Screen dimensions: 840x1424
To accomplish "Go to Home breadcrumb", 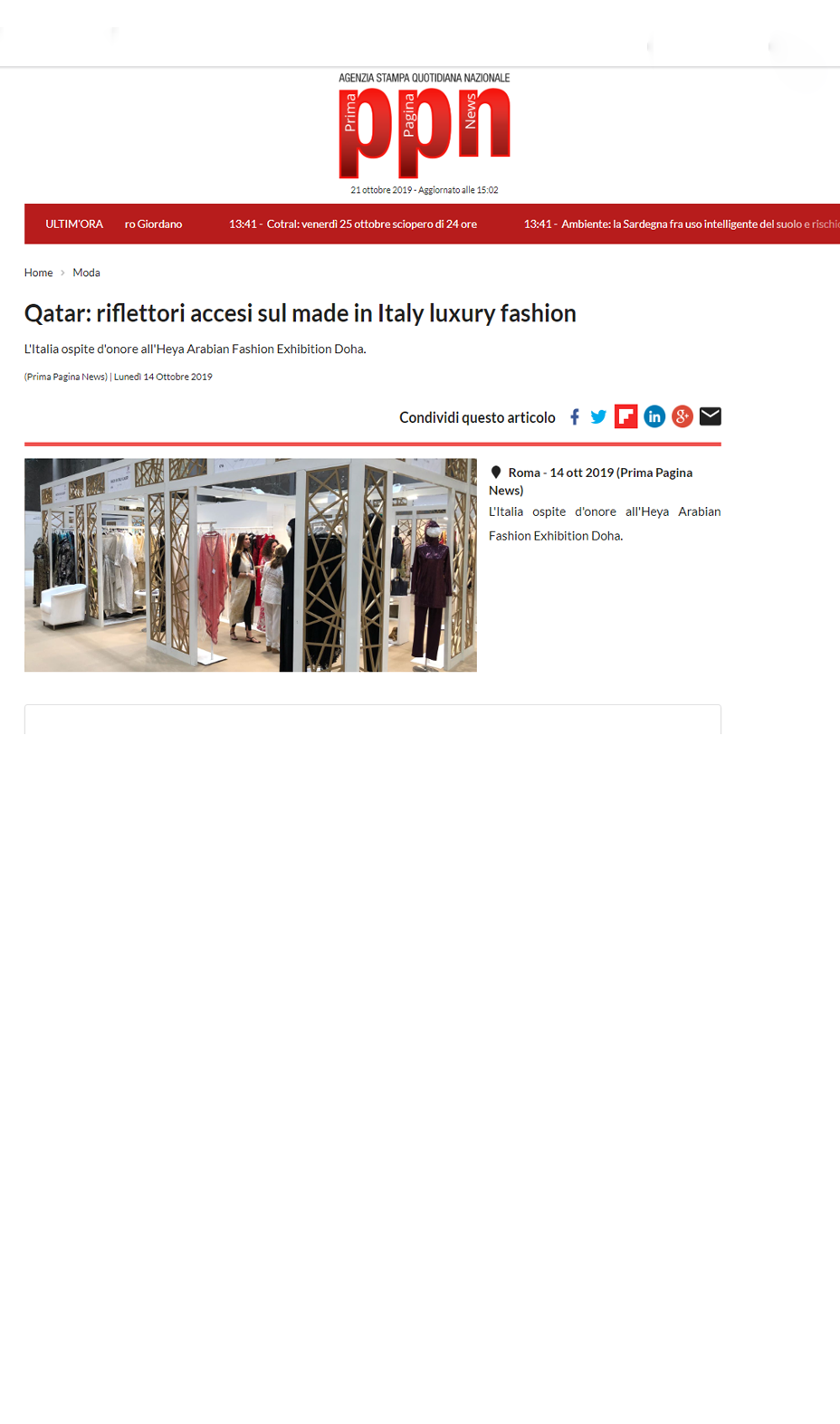I will coord(38,272).
